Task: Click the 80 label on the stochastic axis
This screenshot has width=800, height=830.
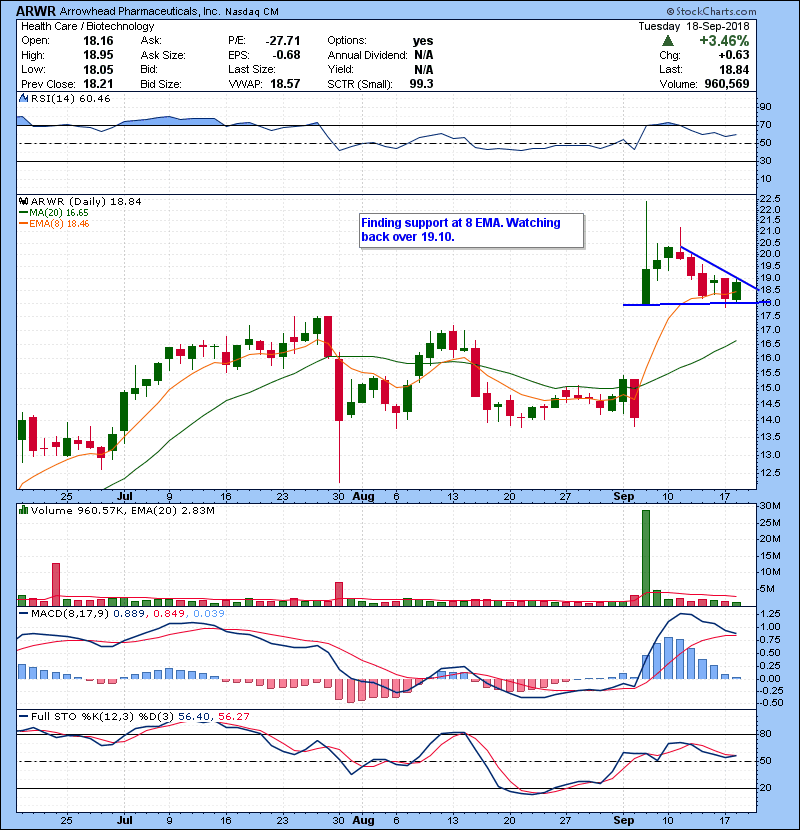Action: click(765, 734)
